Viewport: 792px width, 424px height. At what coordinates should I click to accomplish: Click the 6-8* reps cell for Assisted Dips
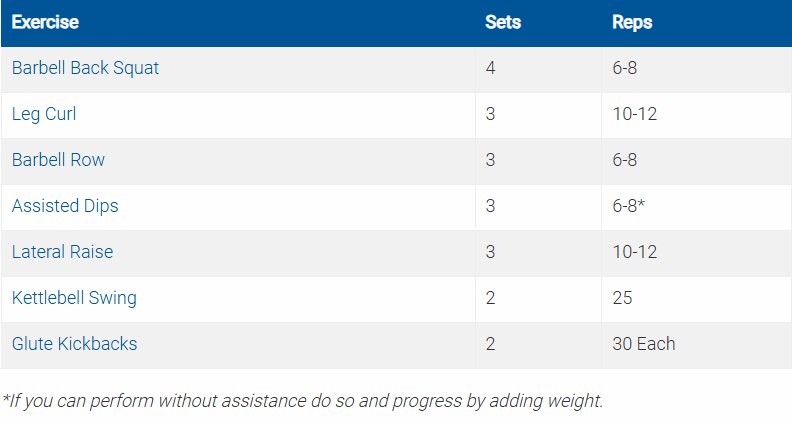(629, 206)
